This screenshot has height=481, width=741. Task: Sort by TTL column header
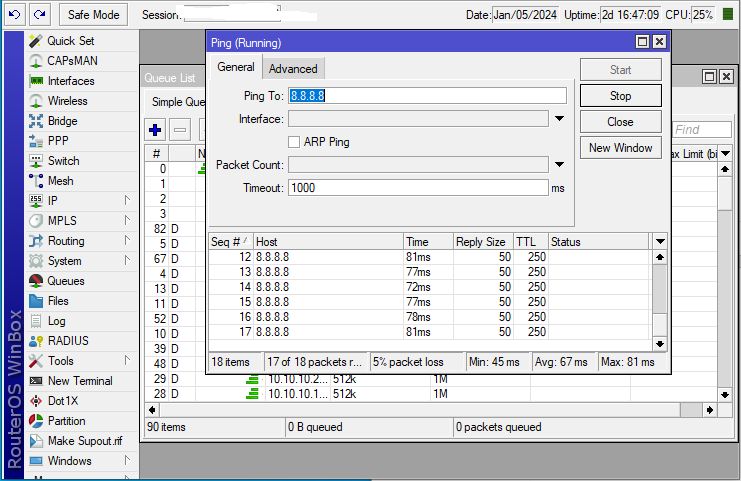pos(531,242)
